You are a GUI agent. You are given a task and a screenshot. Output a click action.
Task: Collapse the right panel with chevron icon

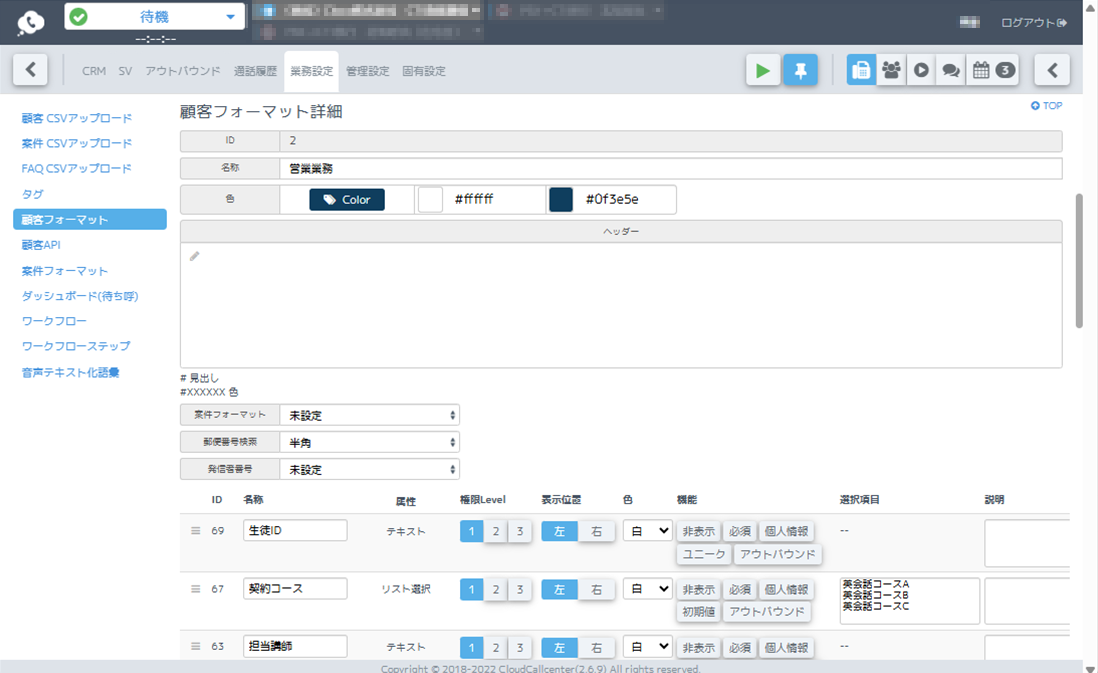[1050, 70]
